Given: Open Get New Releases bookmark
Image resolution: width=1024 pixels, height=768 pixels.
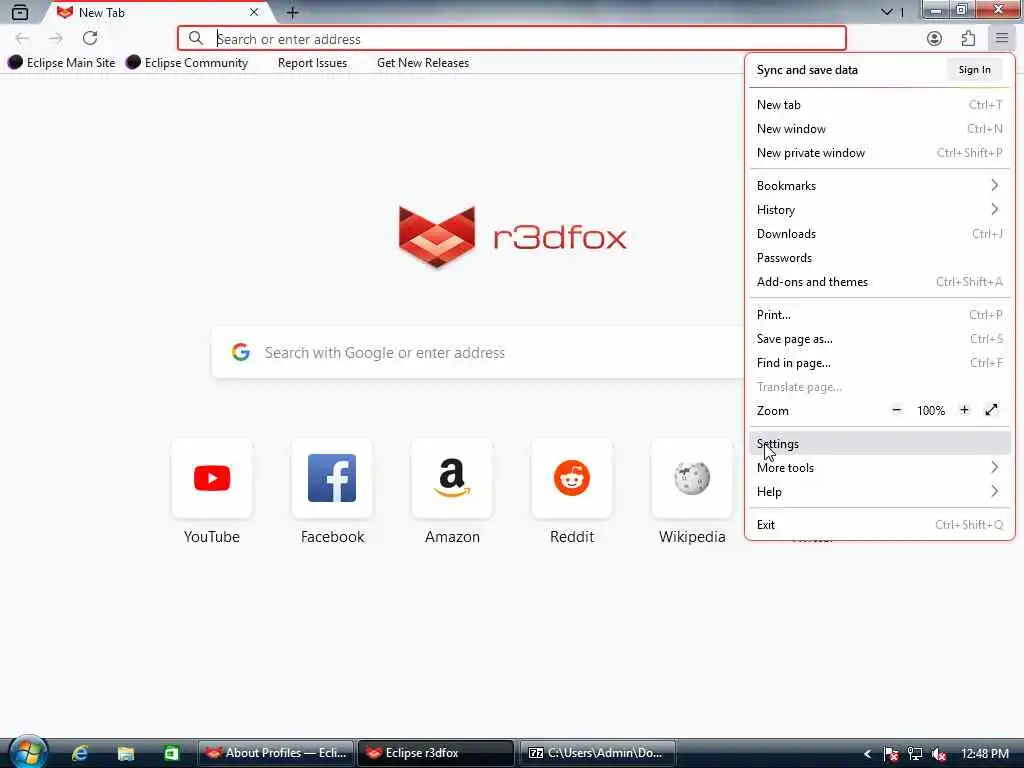Looking at the screenshot, I should 423,63.
